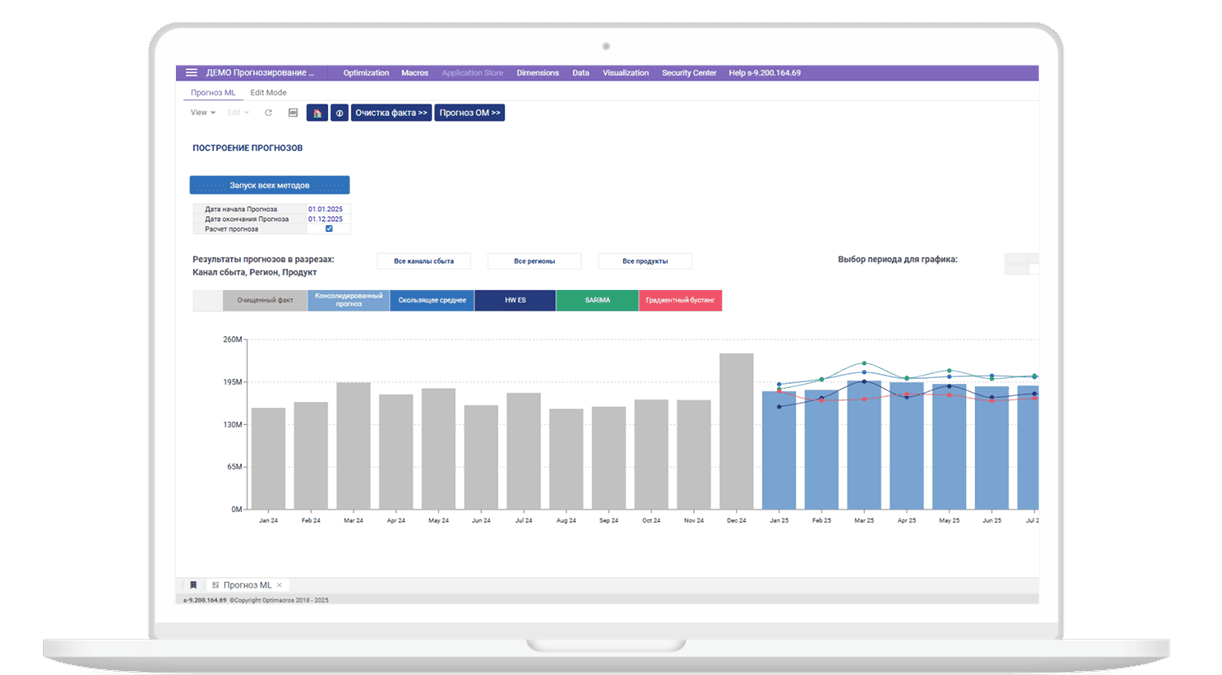Switch to the Edit Mode tab
This screenshot has width=1222, height=675.
tap(268, 93)
